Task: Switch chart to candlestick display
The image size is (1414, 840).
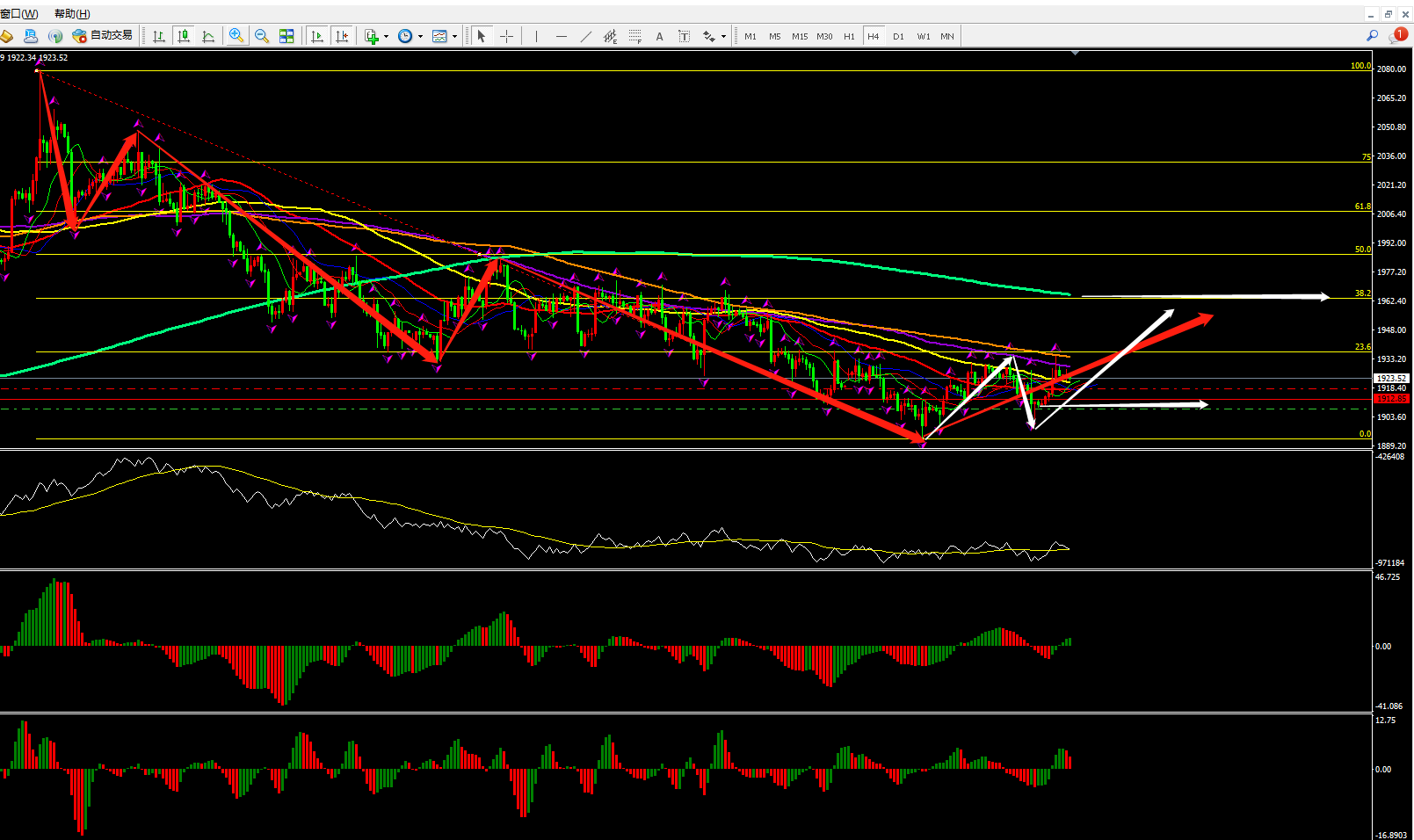Action: pos(184,36)
